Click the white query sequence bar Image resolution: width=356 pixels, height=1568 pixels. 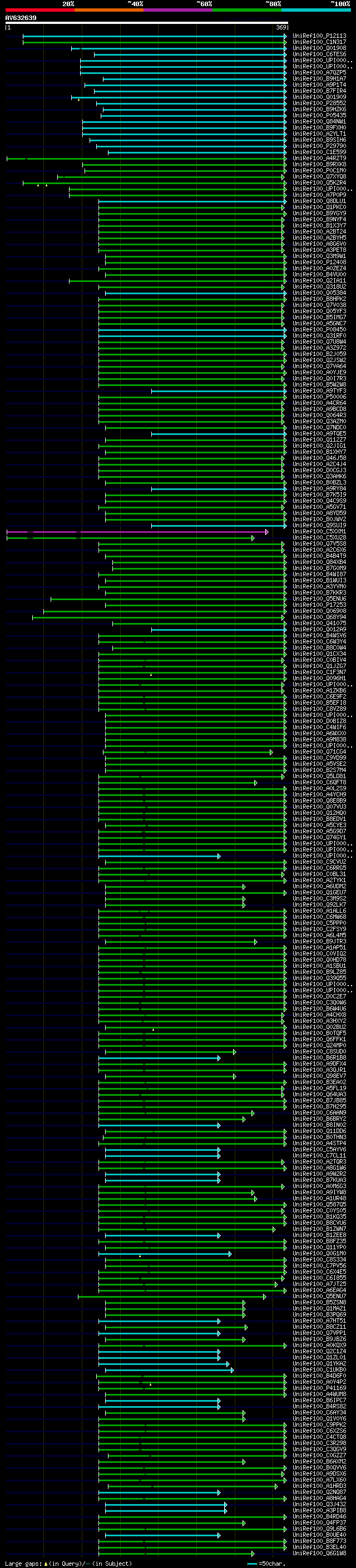(x=146, y=23)
